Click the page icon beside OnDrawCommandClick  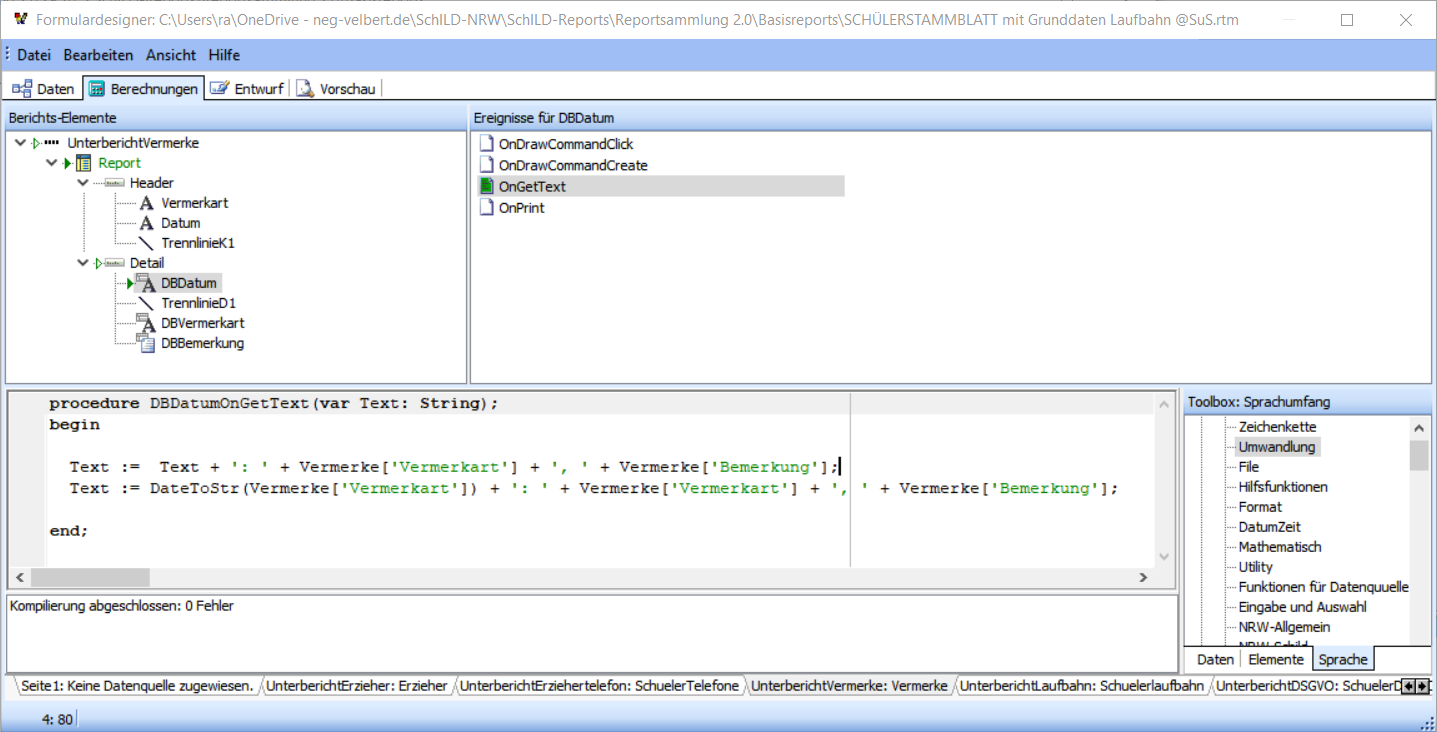pos(486,144)
